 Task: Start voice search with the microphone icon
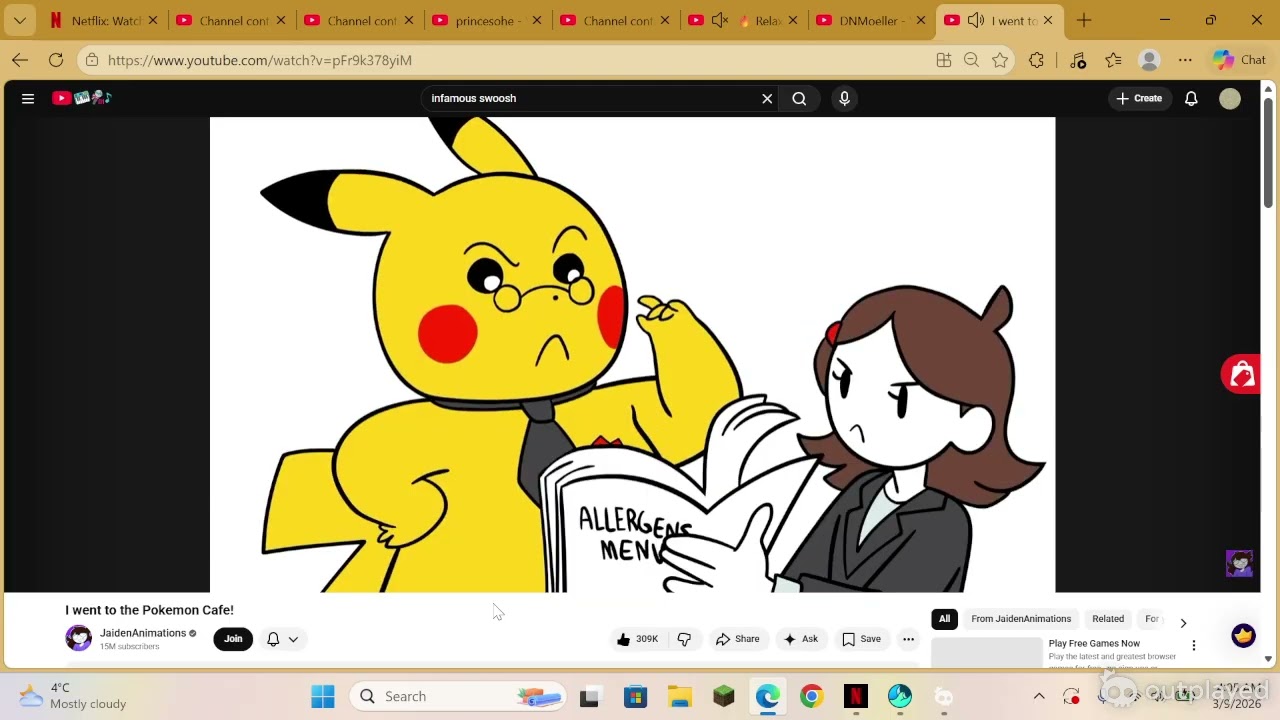844,98
